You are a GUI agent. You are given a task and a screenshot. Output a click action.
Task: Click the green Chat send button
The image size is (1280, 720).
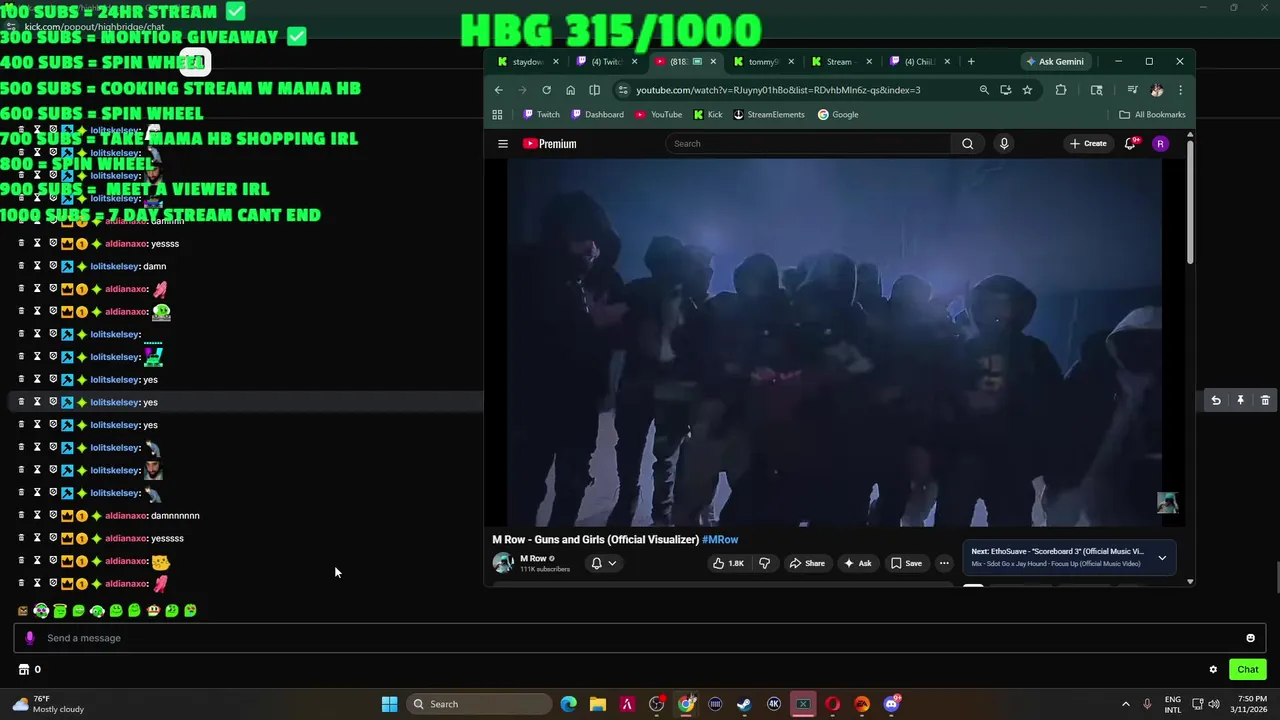1247,670
